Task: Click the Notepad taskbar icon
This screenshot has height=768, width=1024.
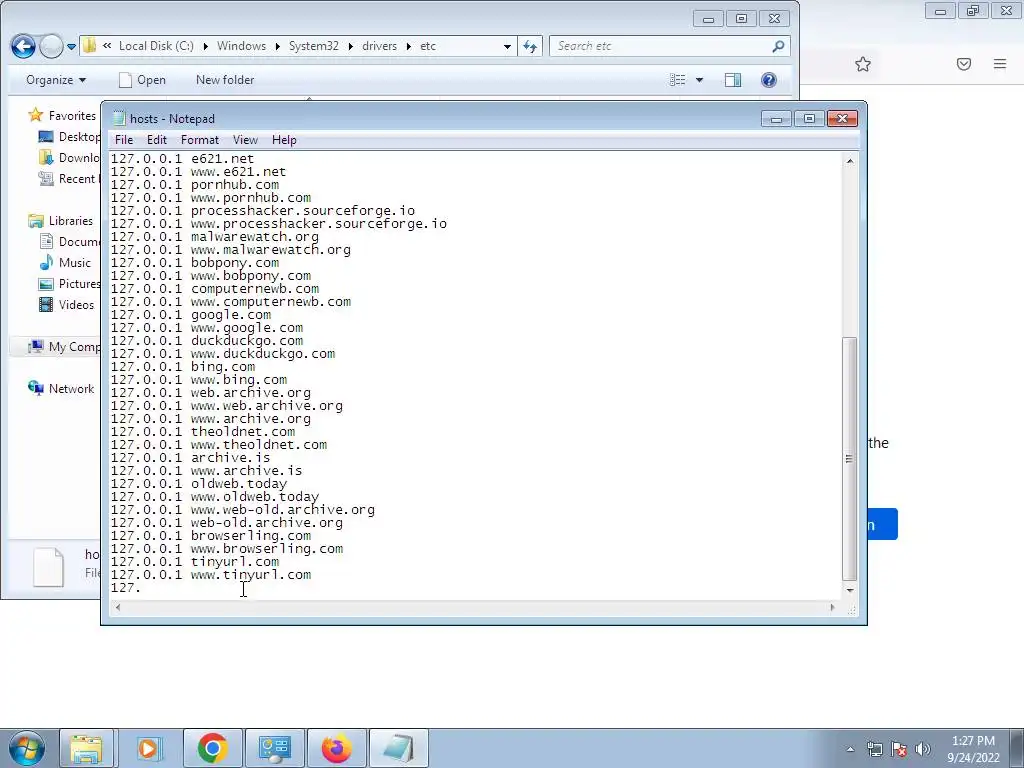Action: (399, 748)
